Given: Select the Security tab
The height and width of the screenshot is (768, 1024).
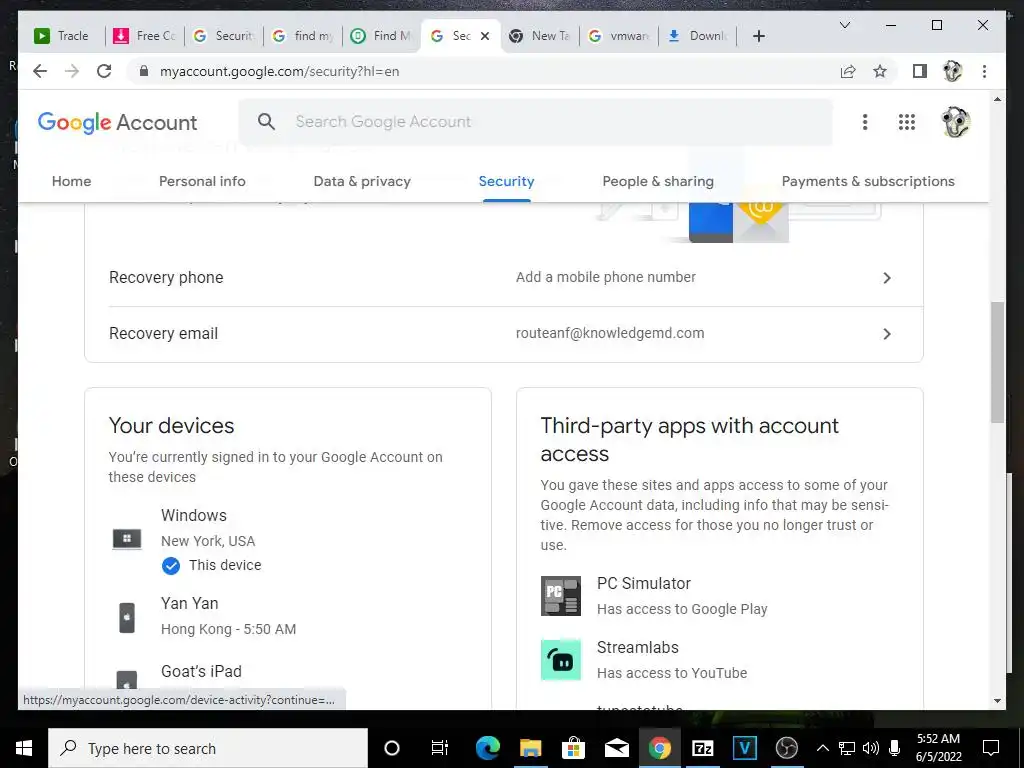Looking at the screenshot, I should click(506, 182).
